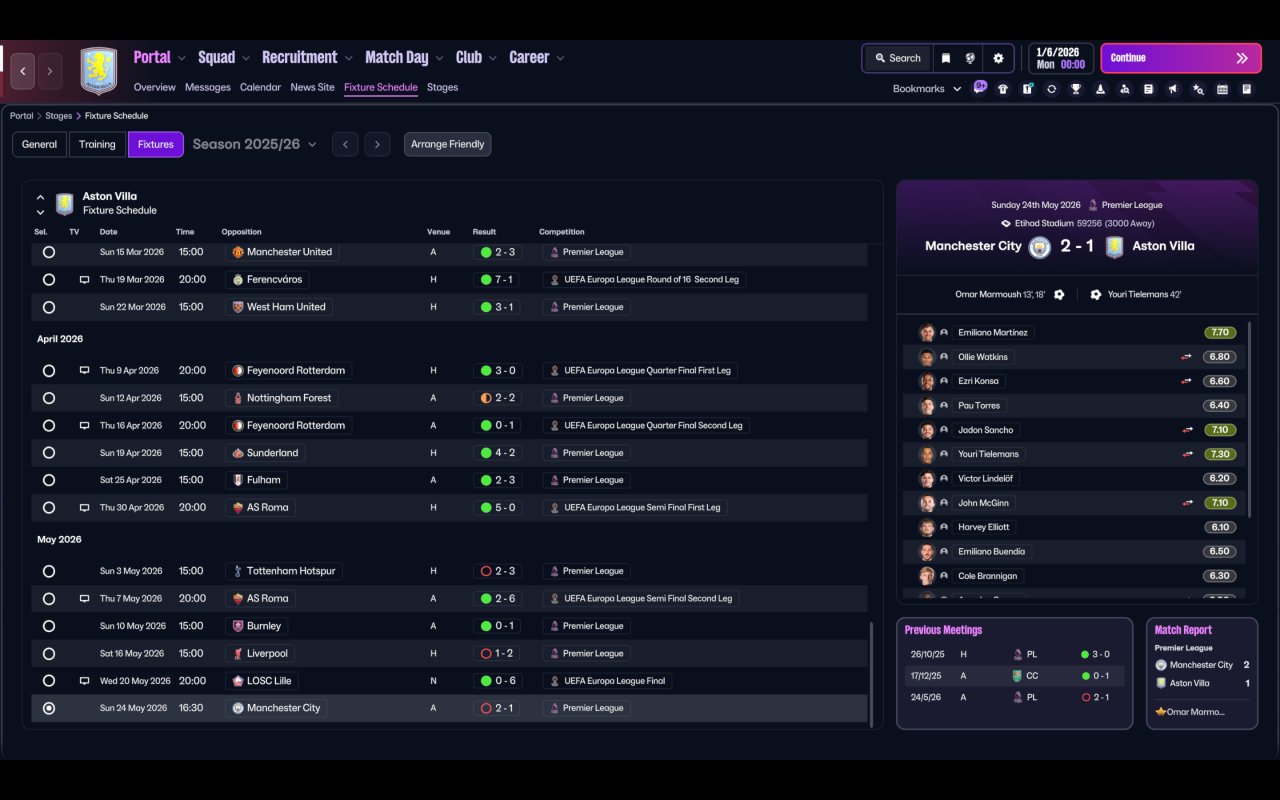Click the last notebook bookmark icon
1280x800 pixels.
[1247, 89]
